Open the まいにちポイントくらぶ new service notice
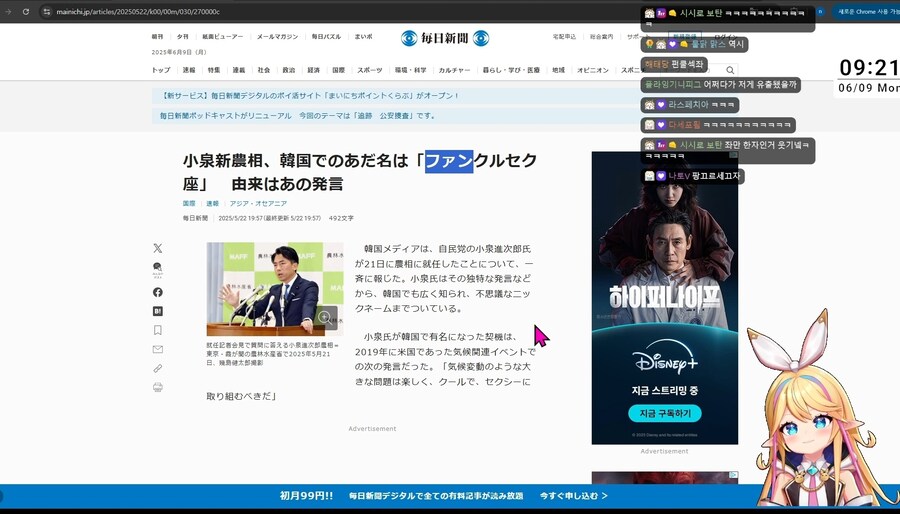Screen dimensions: 900x514 click(309, 96)
